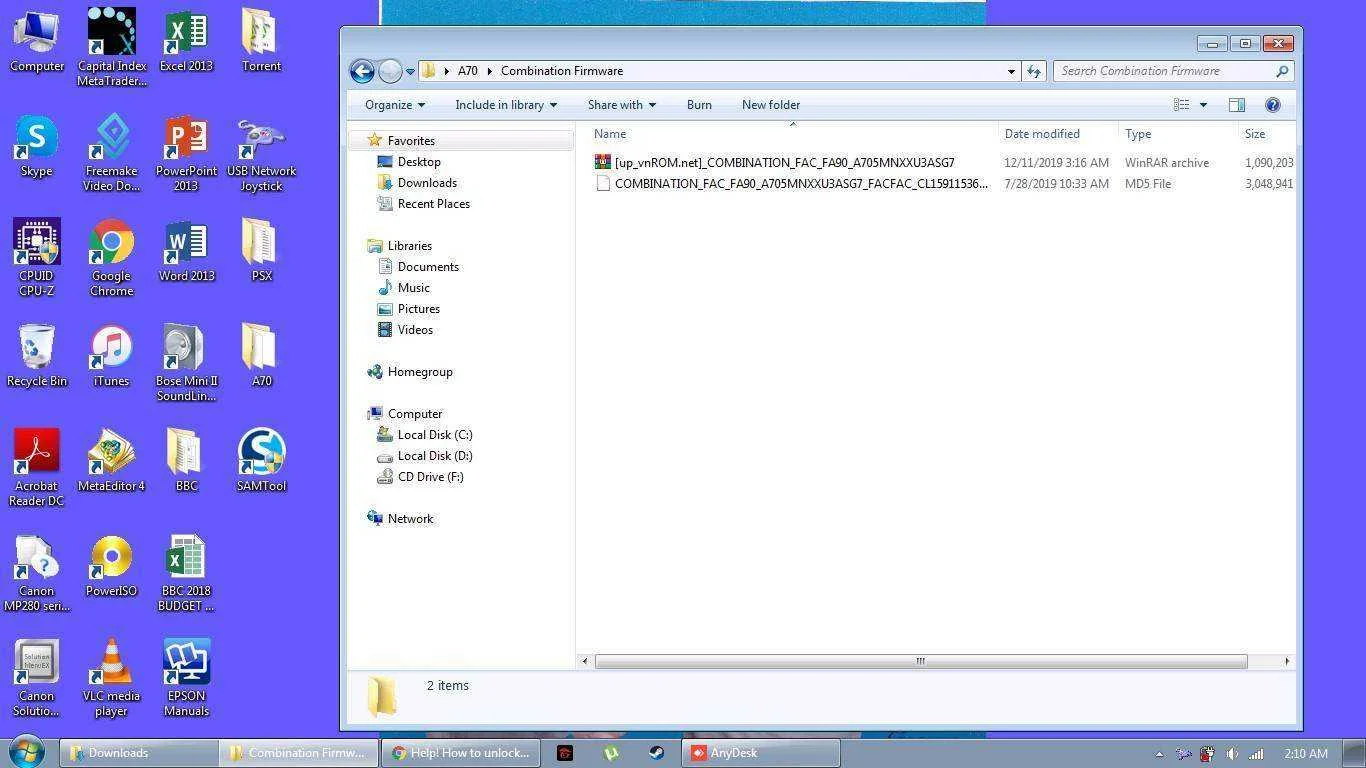Open Include in library dropdown
Screen dimensions: 1366x768
pos(506,105)
